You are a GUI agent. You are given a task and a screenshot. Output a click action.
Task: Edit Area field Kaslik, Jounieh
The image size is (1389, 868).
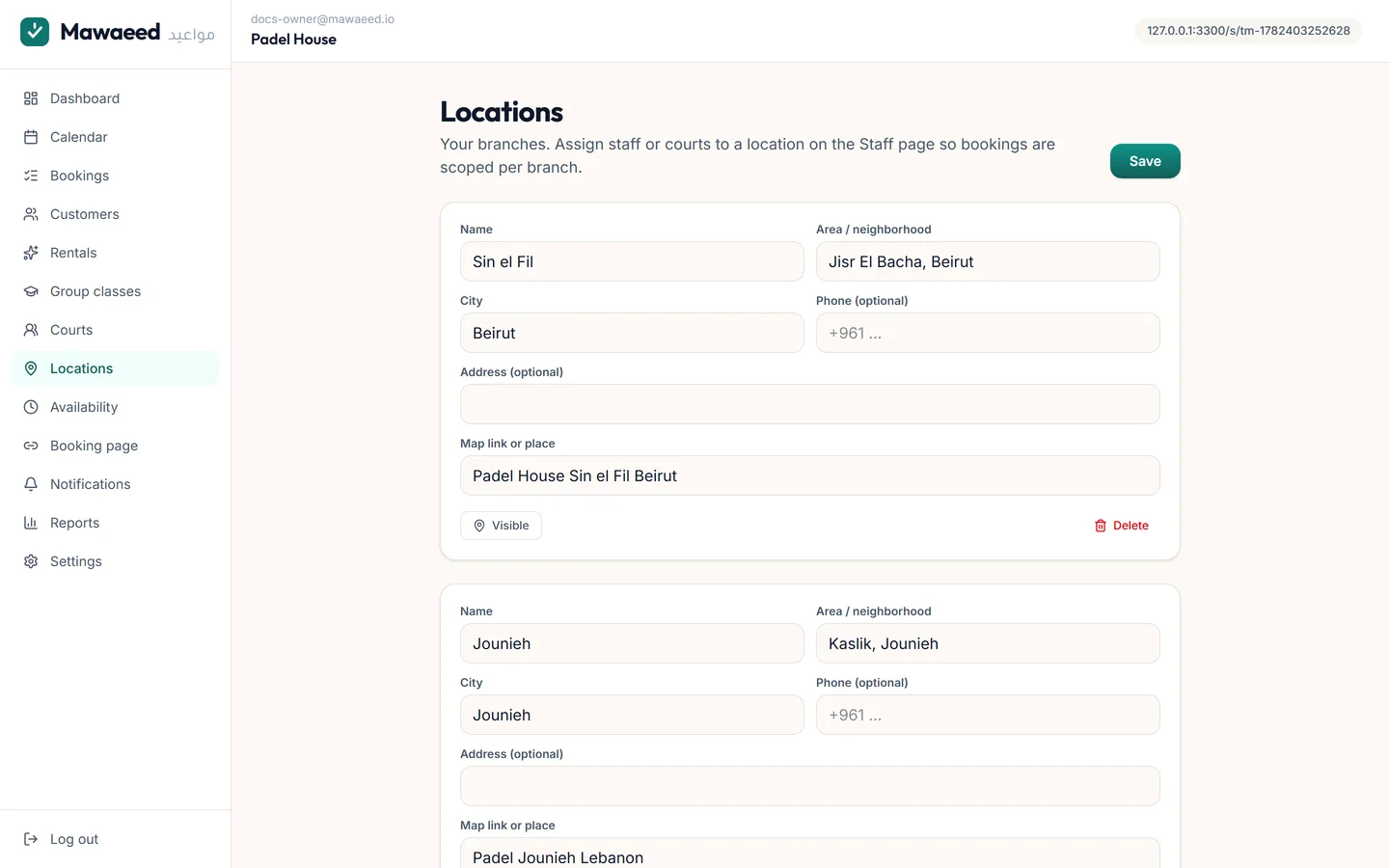click(x=988, y=643)
